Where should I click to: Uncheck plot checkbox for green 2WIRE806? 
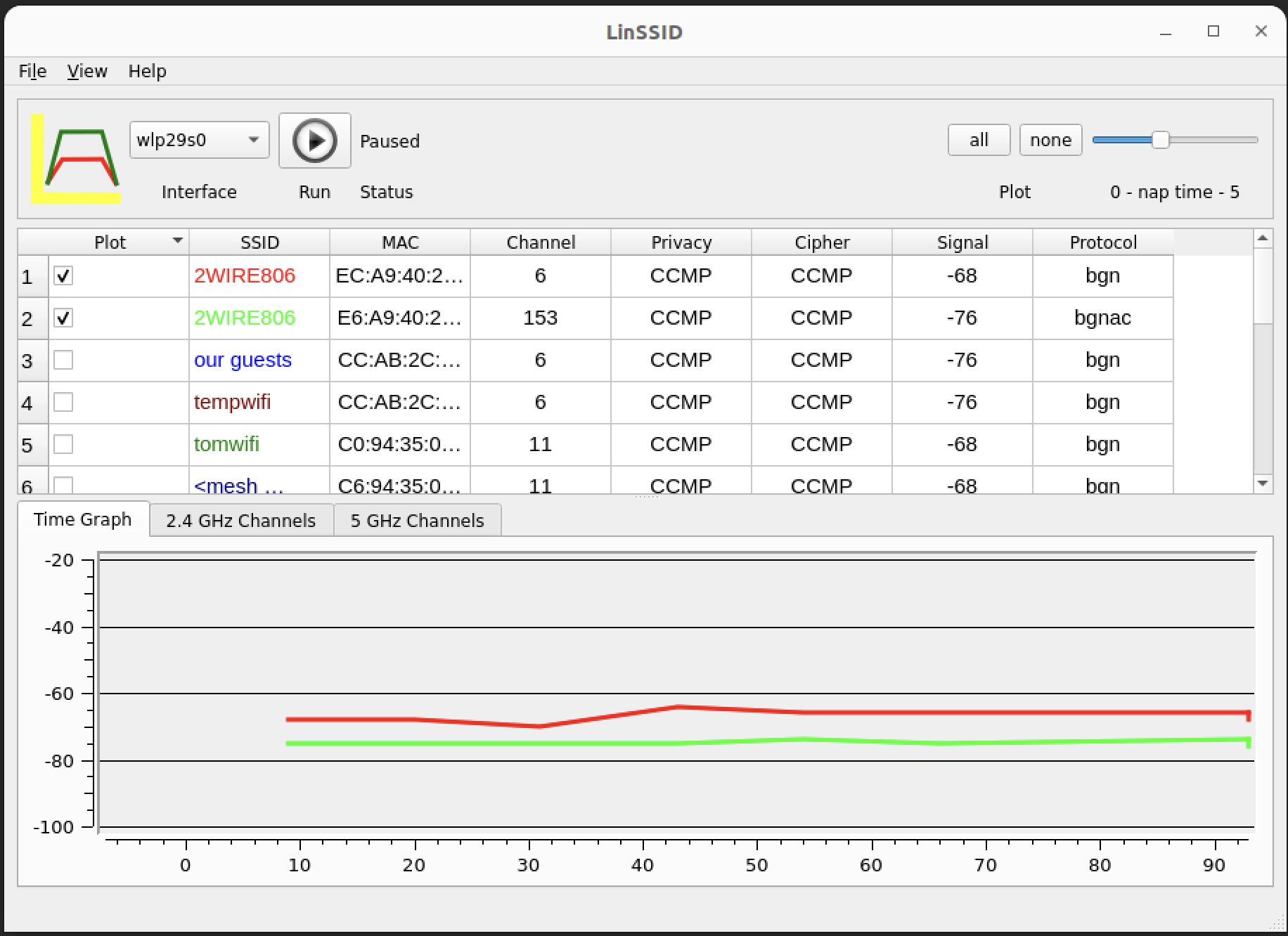point(63,318)
